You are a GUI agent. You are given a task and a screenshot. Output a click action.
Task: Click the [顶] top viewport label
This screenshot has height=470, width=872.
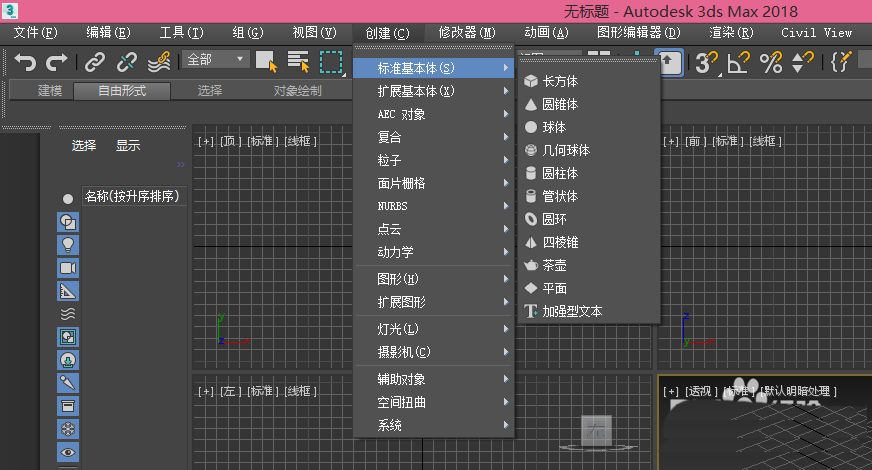pyautogui.click(x=230, y=141)
